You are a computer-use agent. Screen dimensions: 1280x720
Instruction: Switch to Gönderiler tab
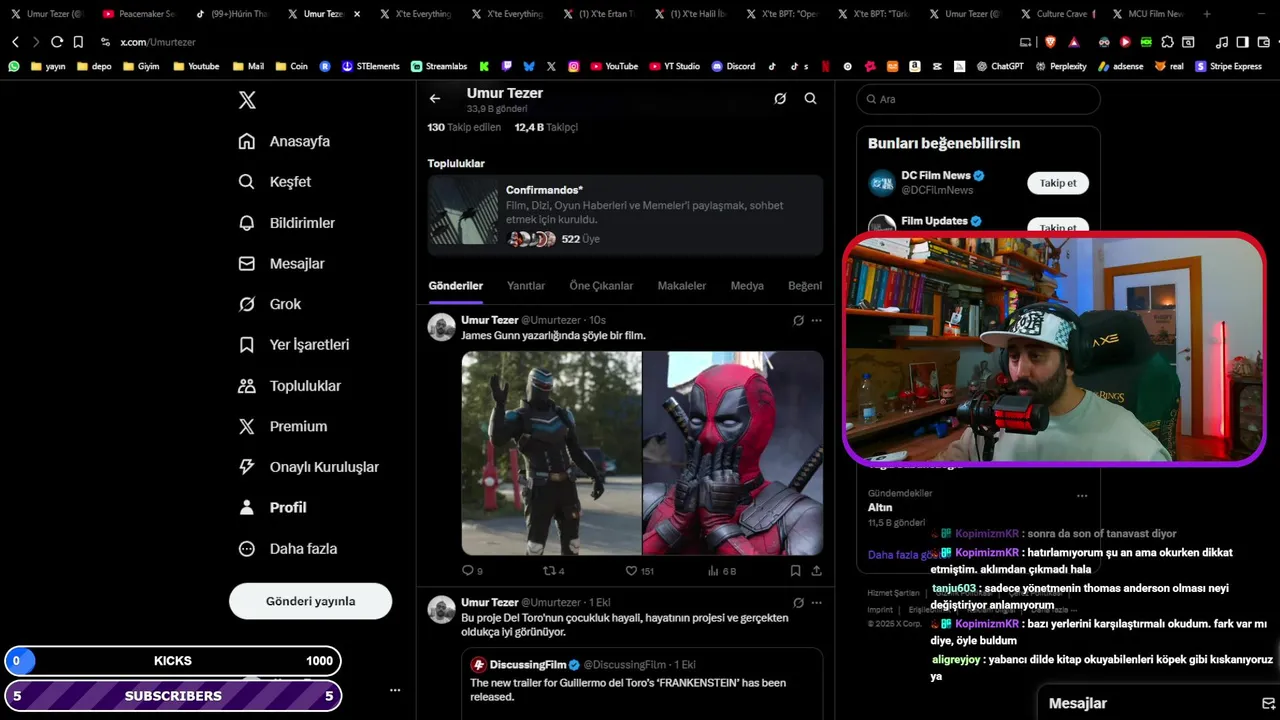456,286
